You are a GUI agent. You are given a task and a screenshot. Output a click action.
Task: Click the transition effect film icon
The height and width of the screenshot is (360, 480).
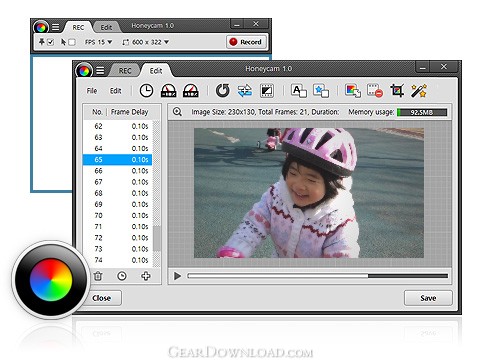pos(267,91)
